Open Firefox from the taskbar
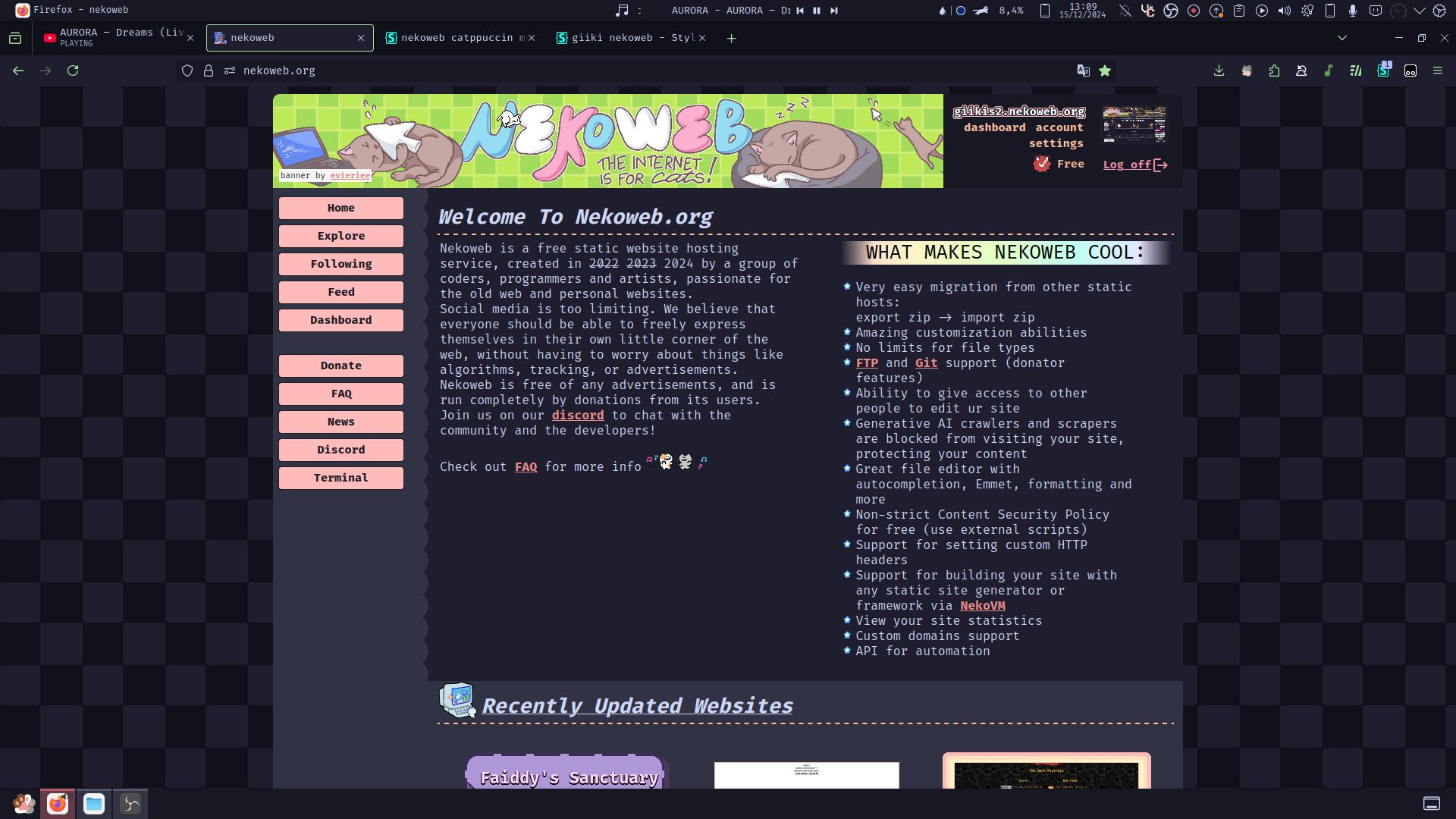 coord(58,804)
